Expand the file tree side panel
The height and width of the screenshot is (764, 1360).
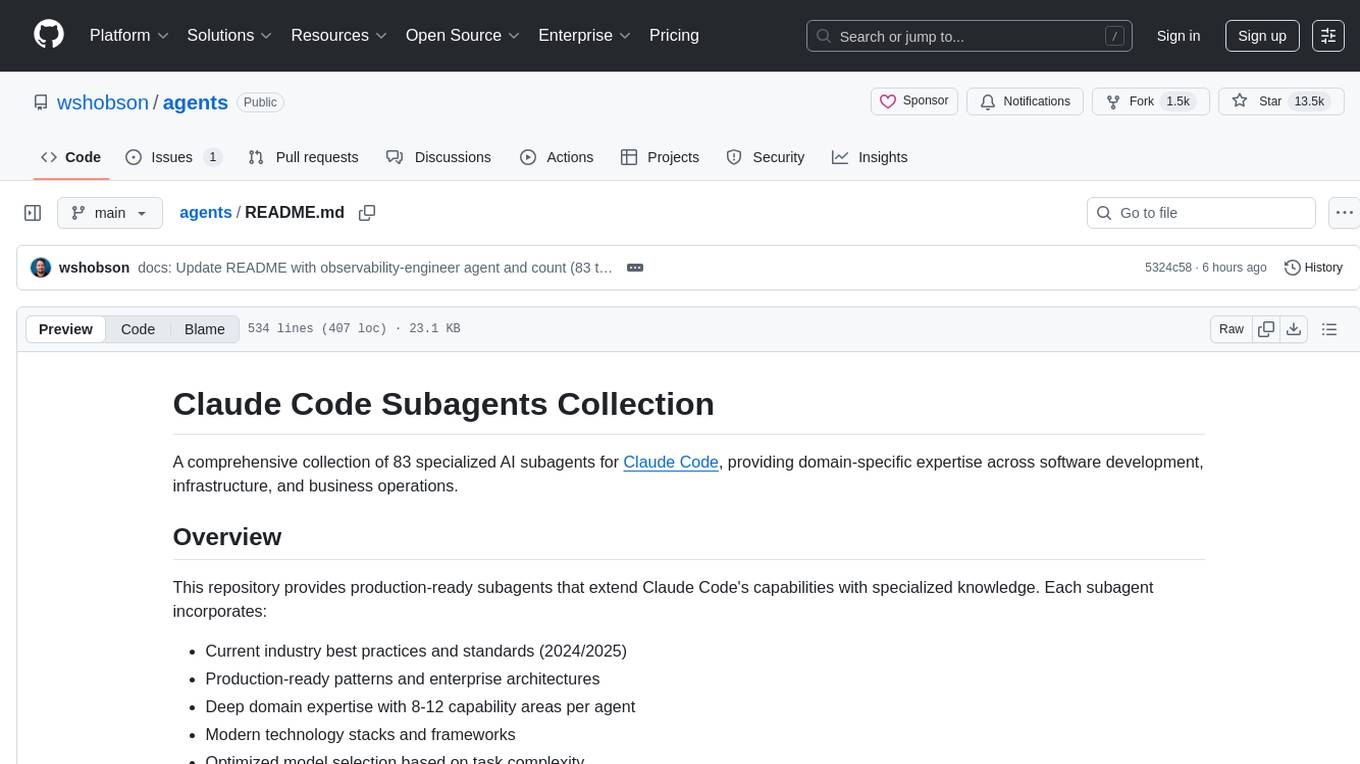click(x=33, y=213)
